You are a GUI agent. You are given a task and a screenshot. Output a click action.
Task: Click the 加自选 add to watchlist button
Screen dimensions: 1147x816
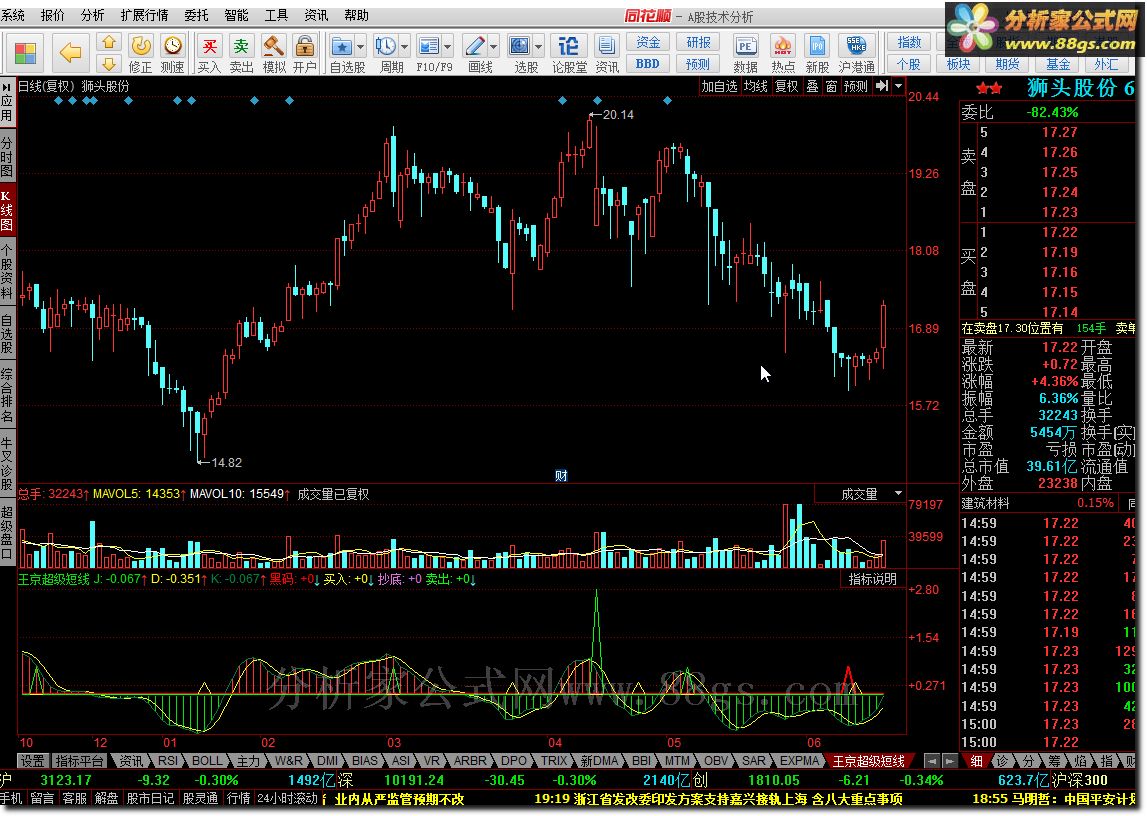[719, 86]
